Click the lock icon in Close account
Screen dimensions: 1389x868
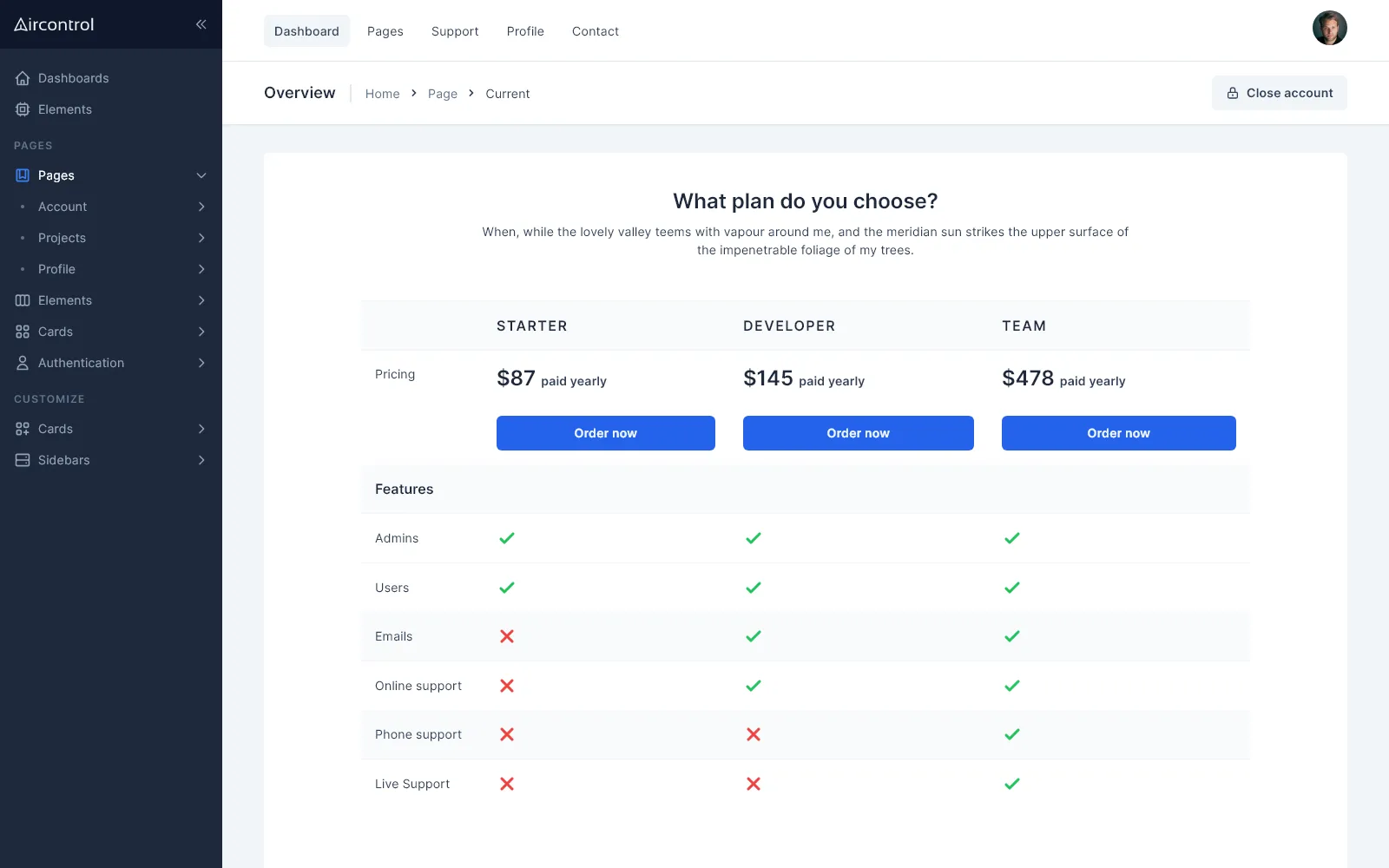coord(1233,93)
